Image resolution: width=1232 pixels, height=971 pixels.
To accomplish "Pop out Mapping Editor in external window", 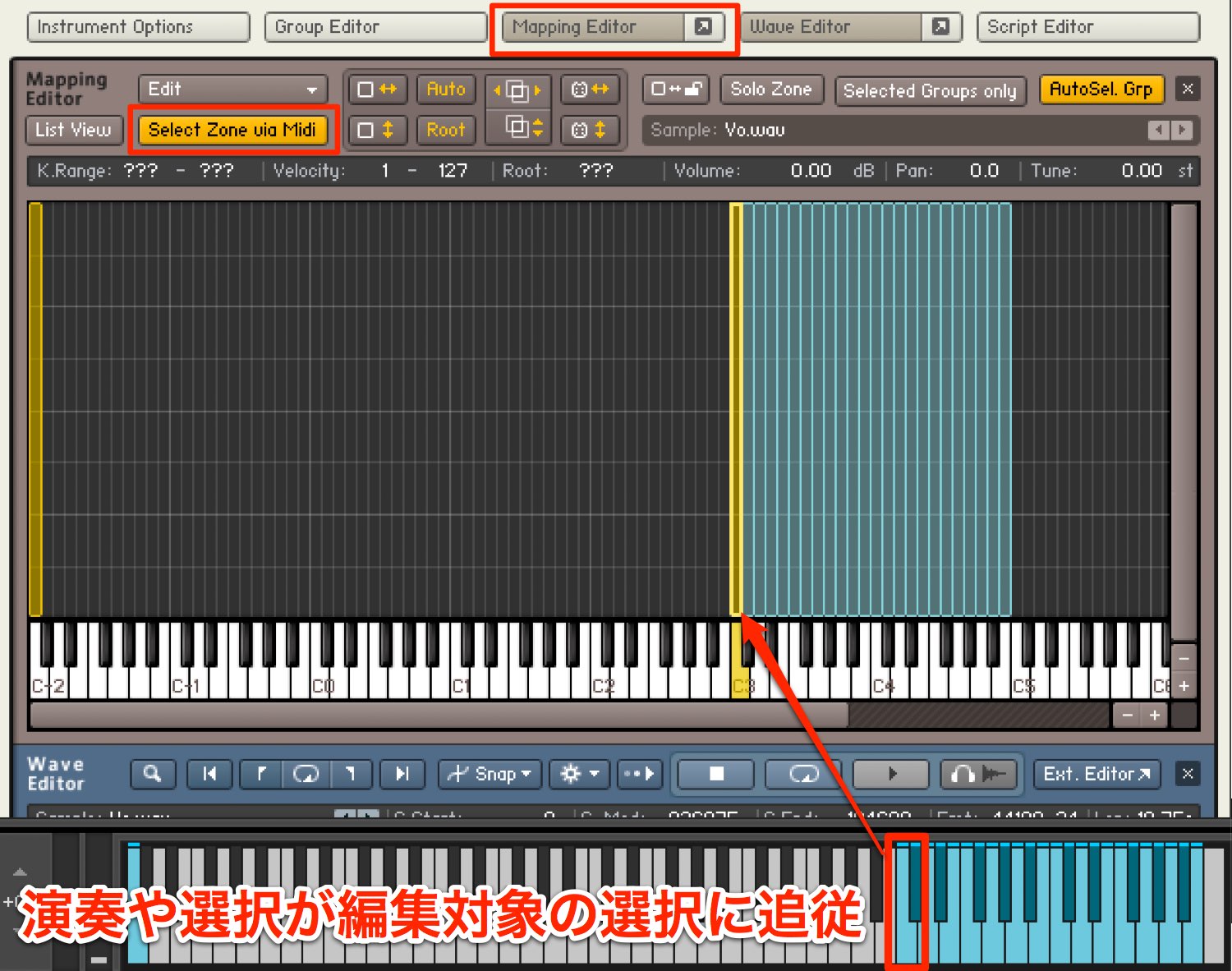I will coord(704,27).
